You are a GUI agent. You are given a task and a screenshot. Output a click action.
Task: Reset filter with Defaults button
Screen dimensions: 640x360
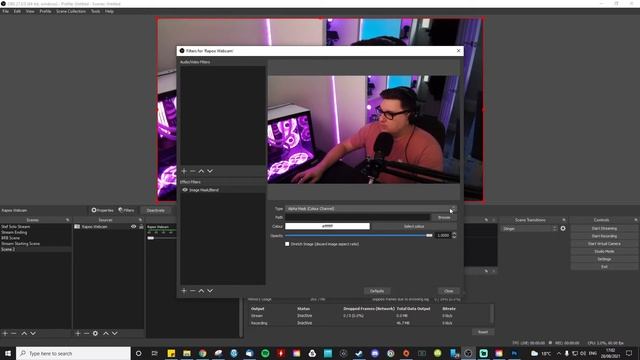coord(377,291)
